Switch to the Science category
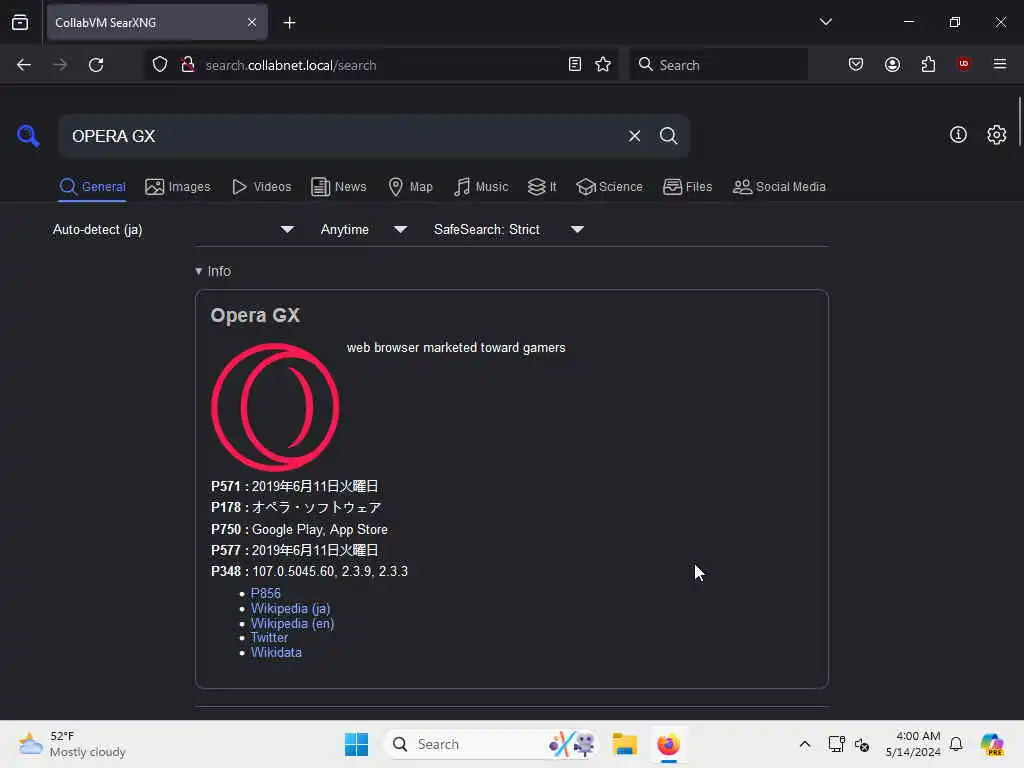The width and height of the screenshot is (1024, 768). tap(609, 187)
